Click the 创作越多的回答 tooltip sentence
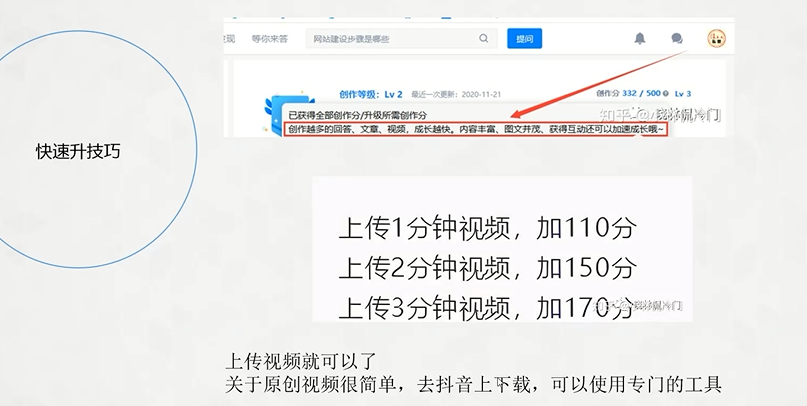The image size is (807, 406). point(476,130)
